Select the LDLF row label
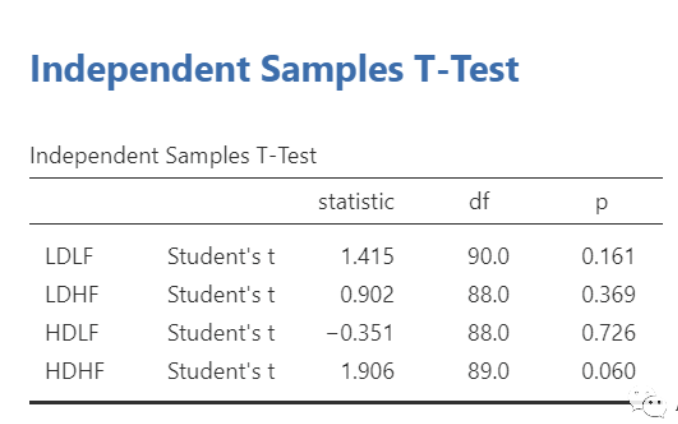The width and height of the screenshot is (678, 424). [69, 256]
